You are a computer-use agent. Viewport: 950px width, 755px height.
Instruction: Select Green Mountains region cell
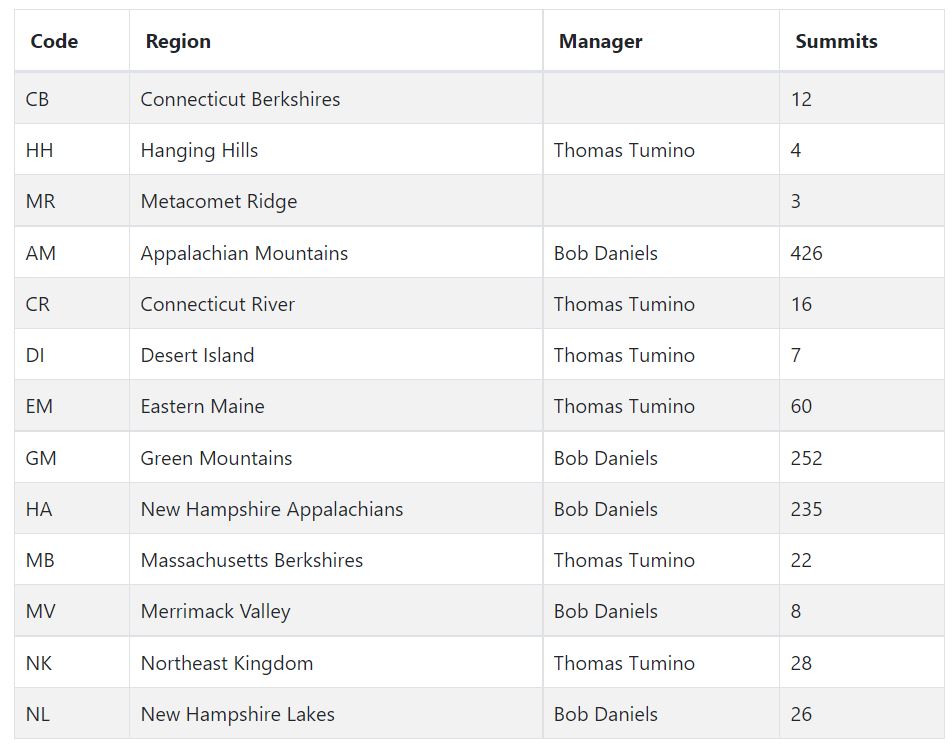336,457
